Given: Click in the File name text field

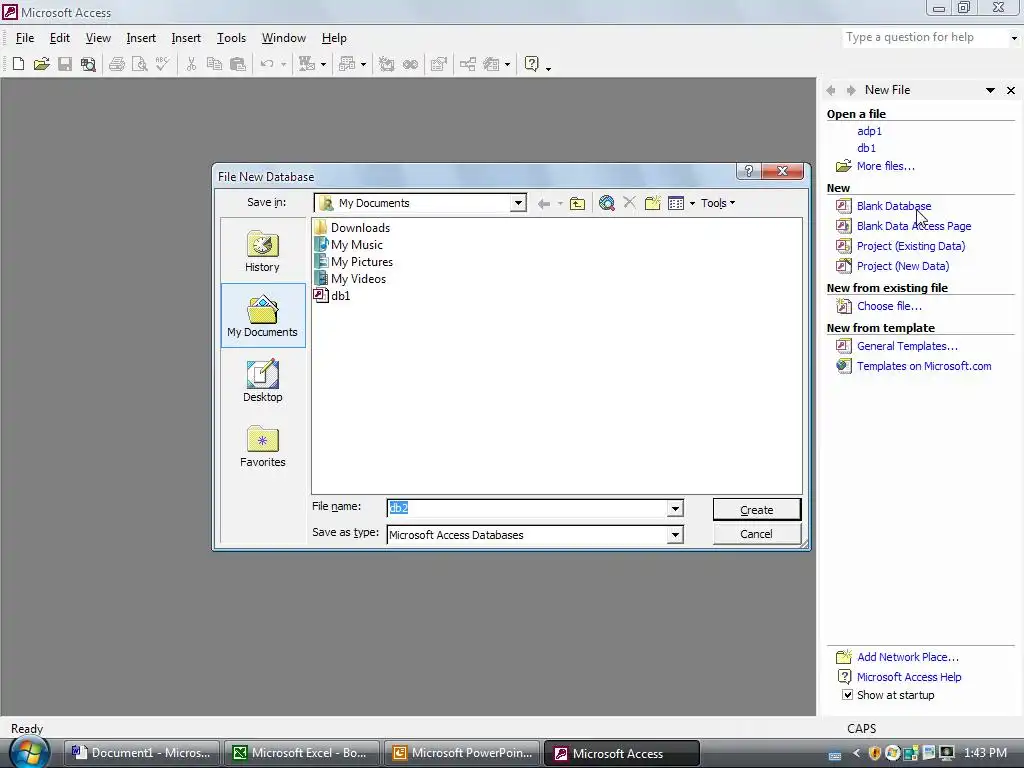Looking at the screenshot, I should tap(526, 508).
